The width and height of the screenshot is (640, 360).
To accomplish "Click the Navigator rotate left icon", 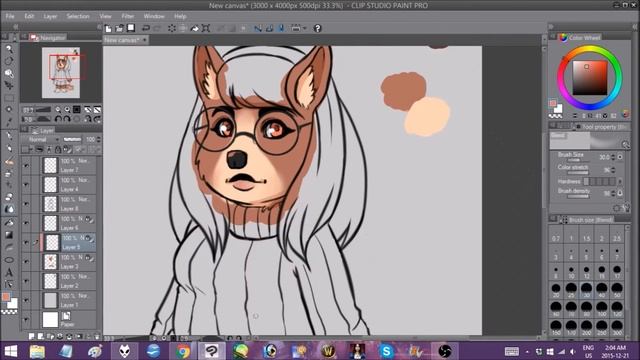I will [58, 119].
